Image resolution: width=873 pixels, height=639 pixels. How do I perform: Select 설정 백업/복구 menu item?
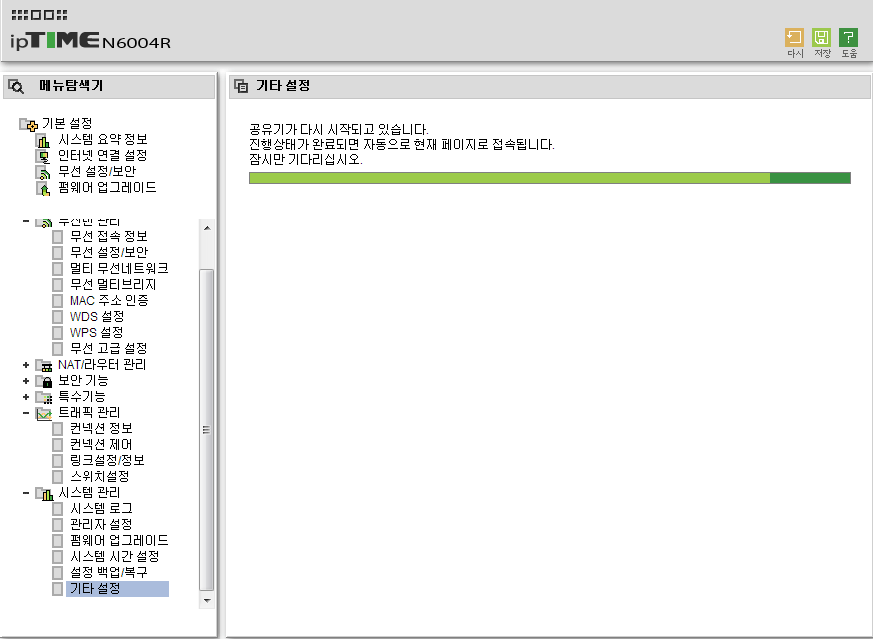pos(109,572)
